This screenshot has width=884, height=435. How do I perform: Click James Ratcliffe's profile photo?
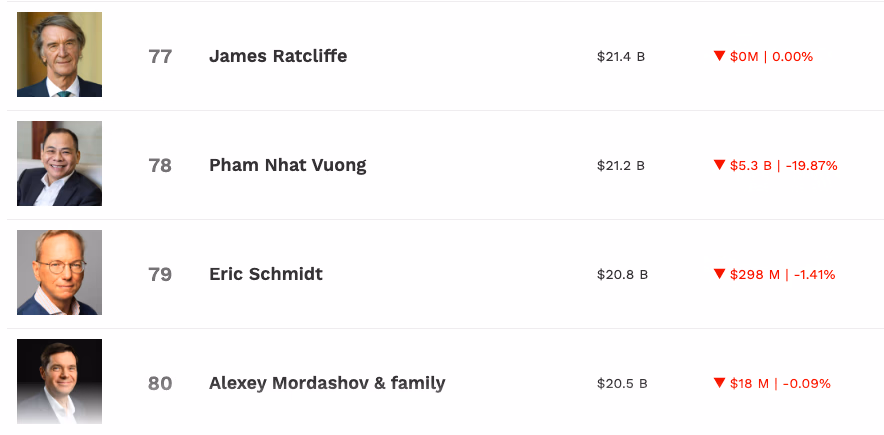pyautogui.click(x=60, y=55)
